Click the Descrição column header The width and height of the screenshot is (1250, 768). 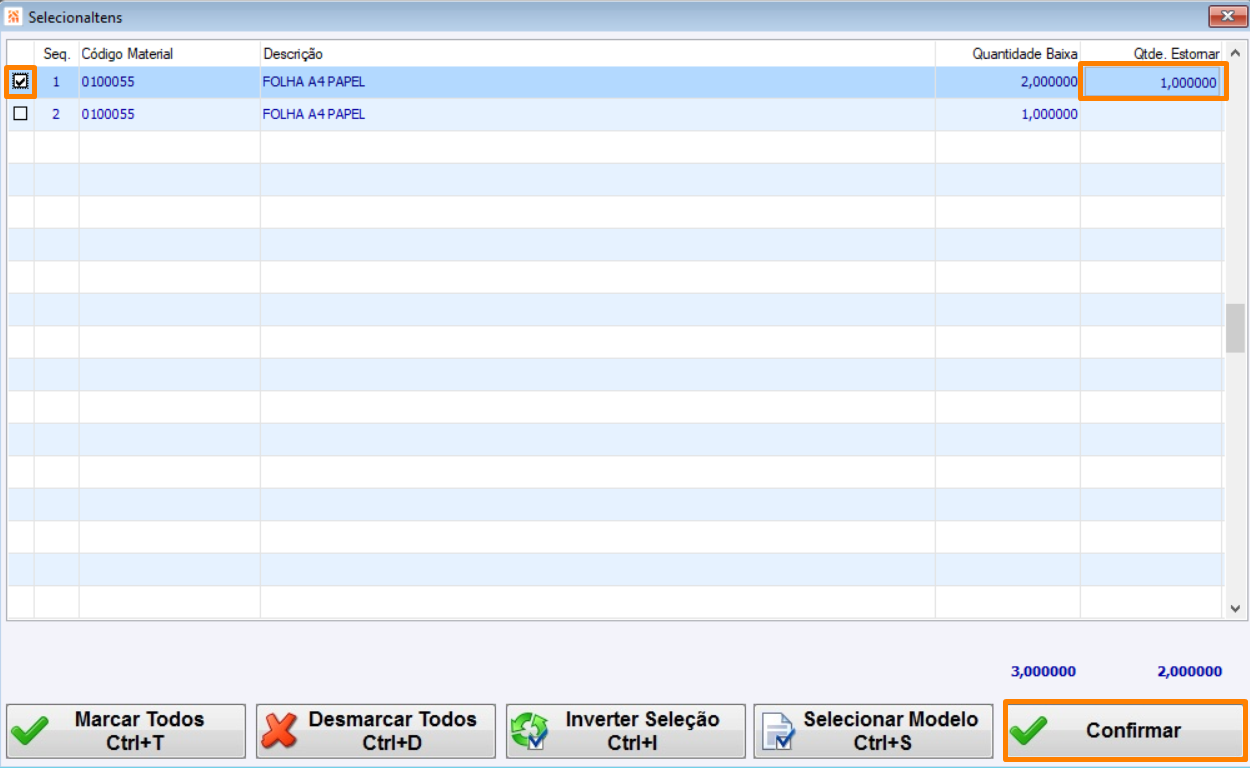(x=598, y=54)
